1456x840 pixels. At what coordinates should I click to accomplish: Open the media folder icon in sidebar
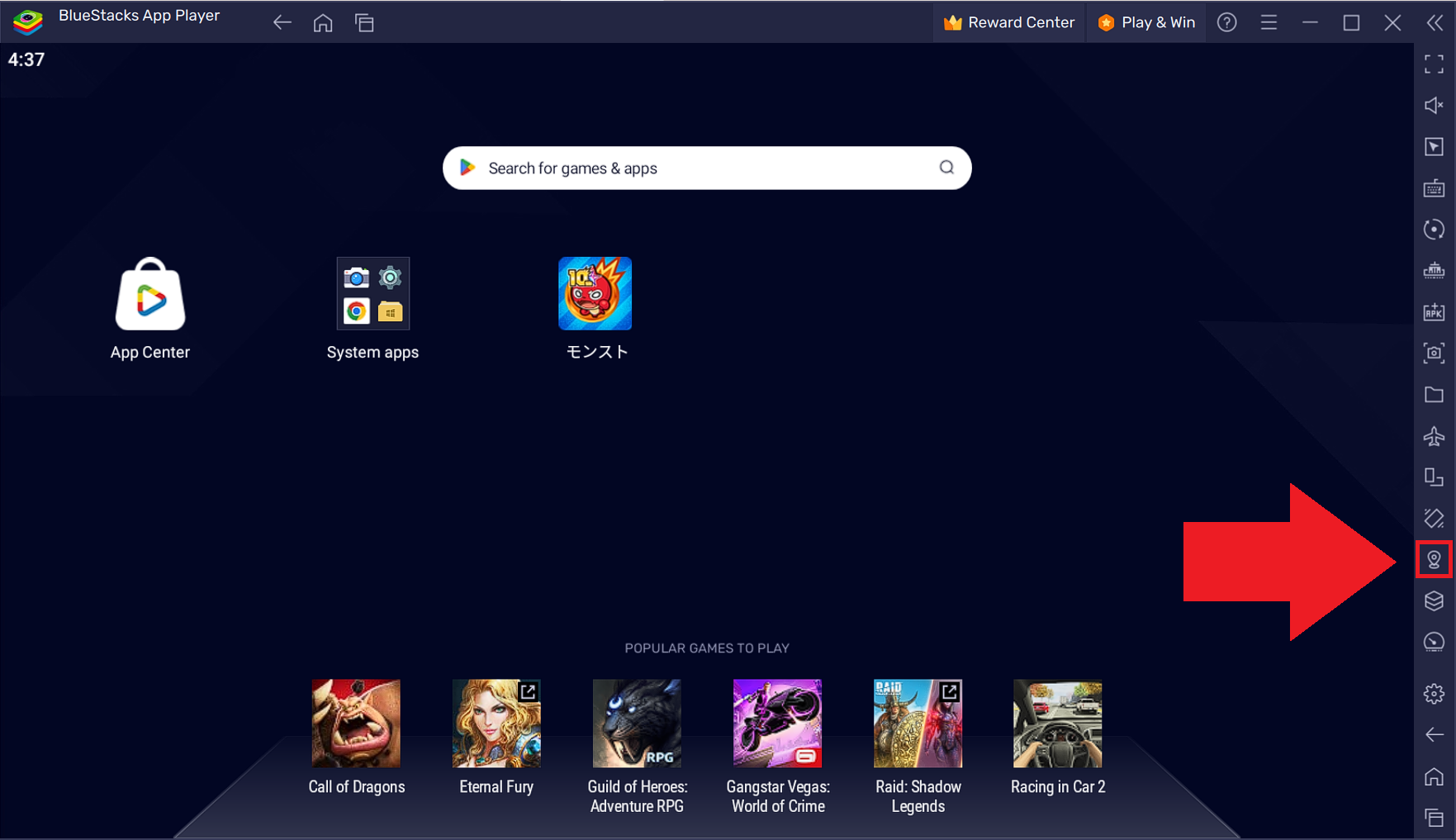[x=1435, y=394]
